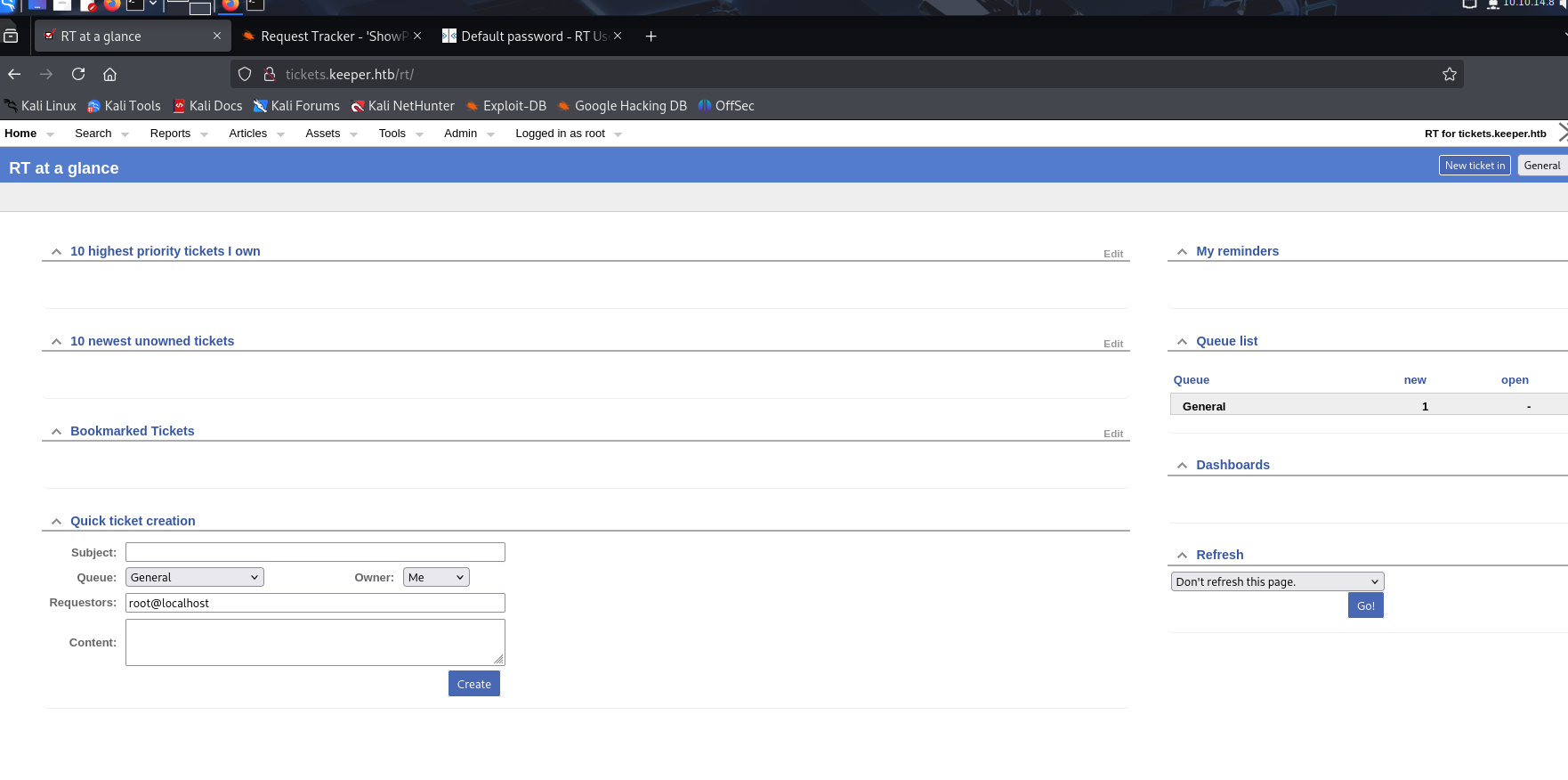This screenshot has height=780, width=1568.
Task: Click the New ticket in button
Action: click(1474, 166)
